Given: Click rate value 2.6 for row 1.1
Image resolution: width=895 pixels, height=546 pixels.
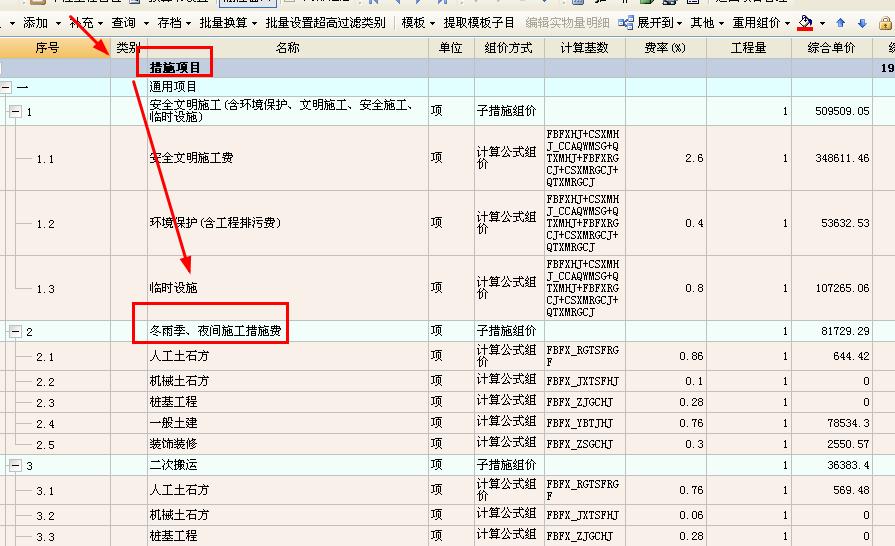Looking at the screenshot, I should tap(694, 158).
